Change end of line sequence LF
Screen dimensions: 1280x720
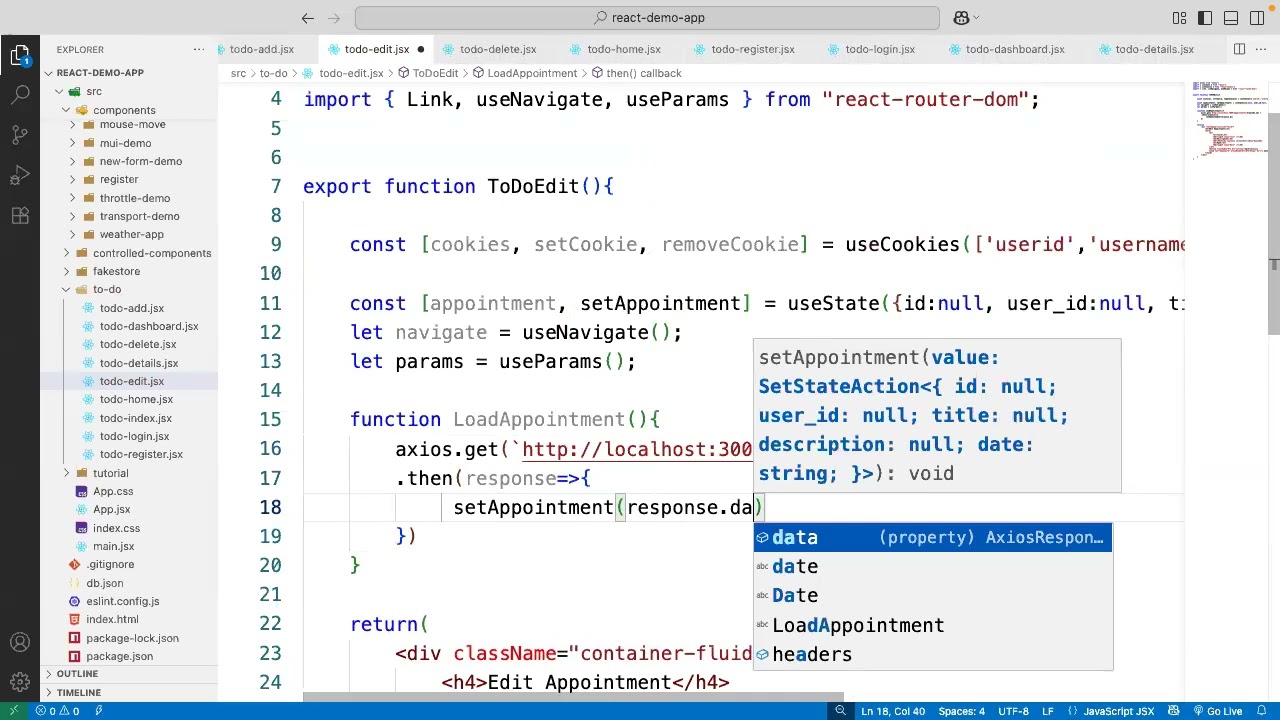coord(1049,711)
